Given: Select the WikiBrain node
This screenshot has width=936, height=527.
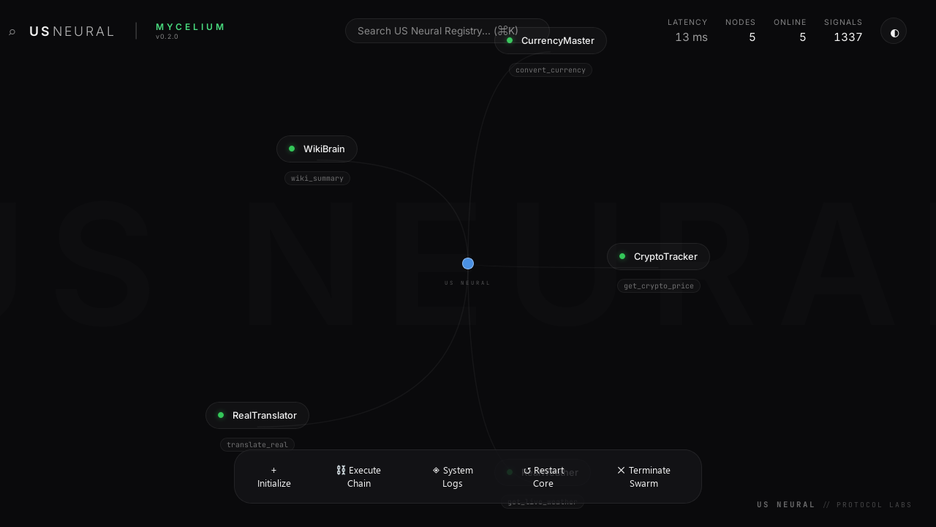Looking at the screenshot, I should point(317,149).
